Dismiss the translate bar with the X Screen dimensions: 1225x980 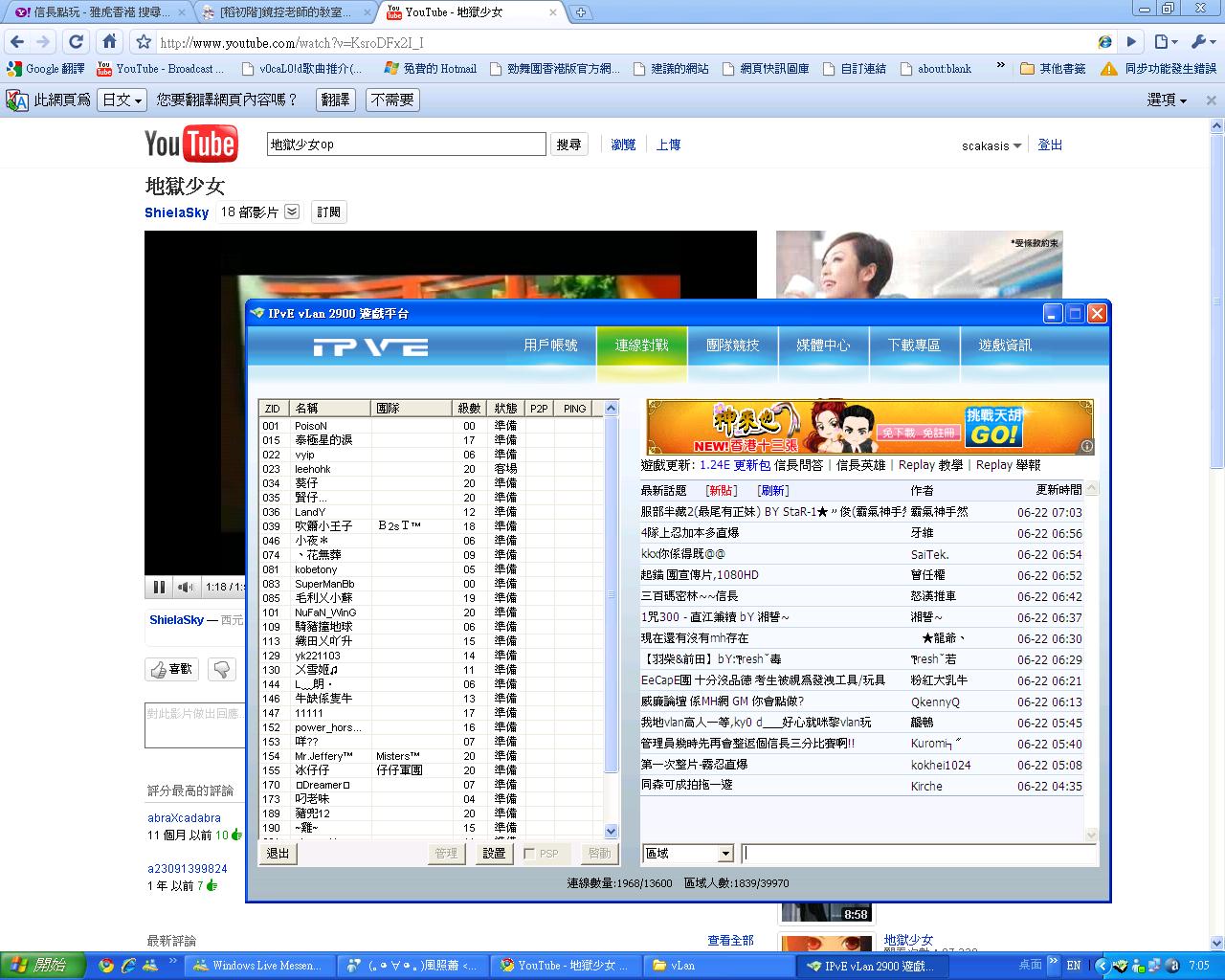pos(1211,100)
